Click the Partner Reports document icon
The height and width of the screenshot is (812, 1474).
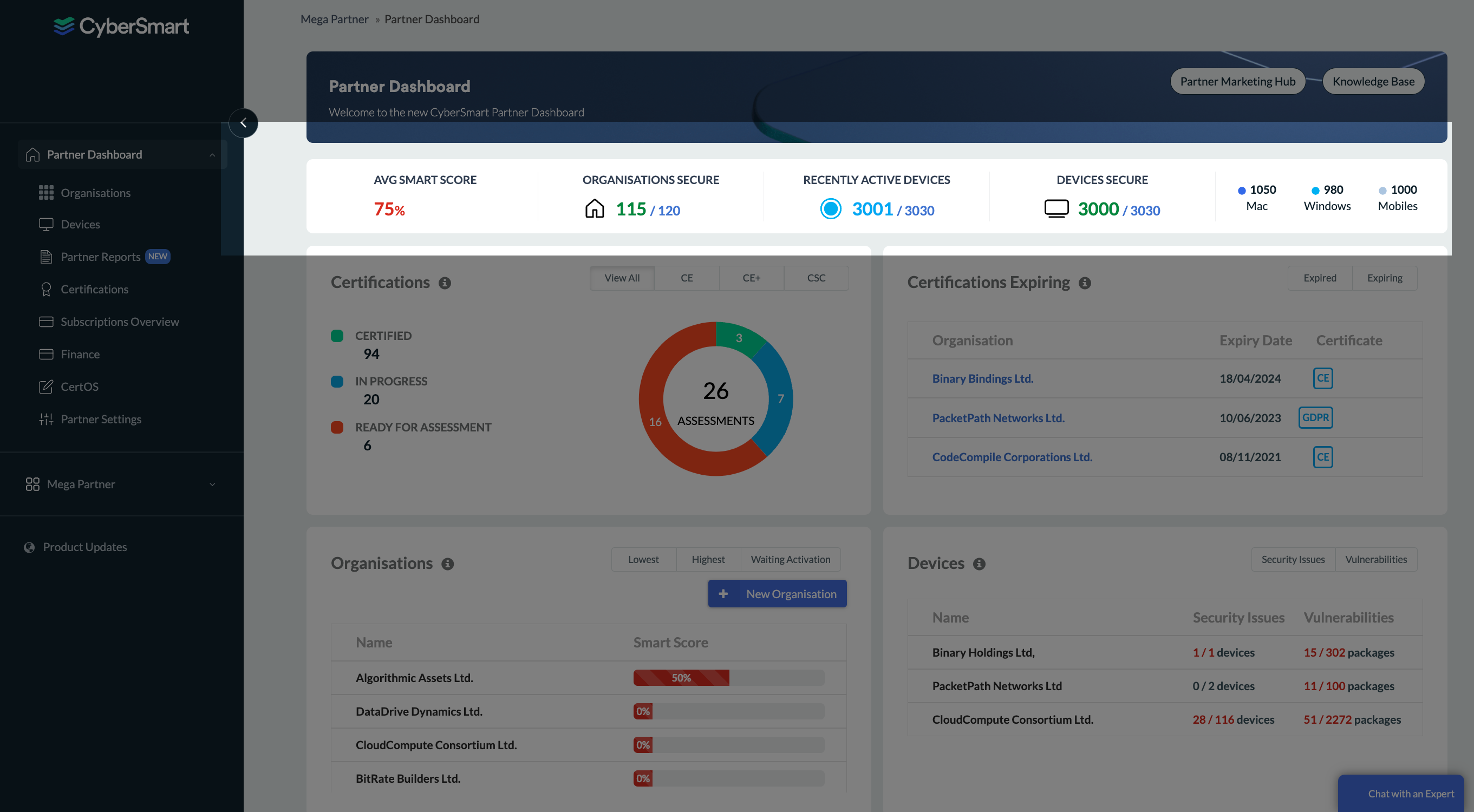(x=46, y=257)
